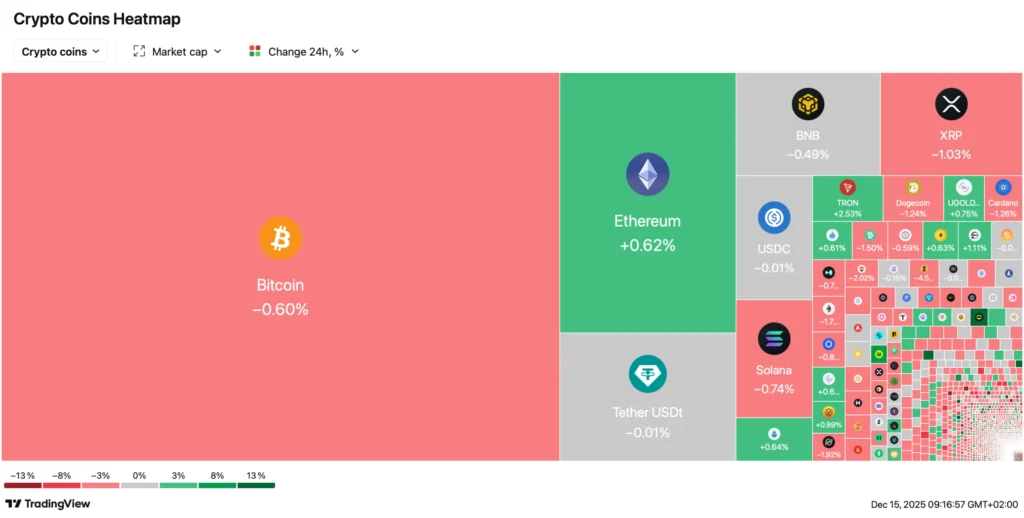Click the Crypto Coins Heatmap title
The width and height of the screenshot is (1024, 518).
coord(97,19)
